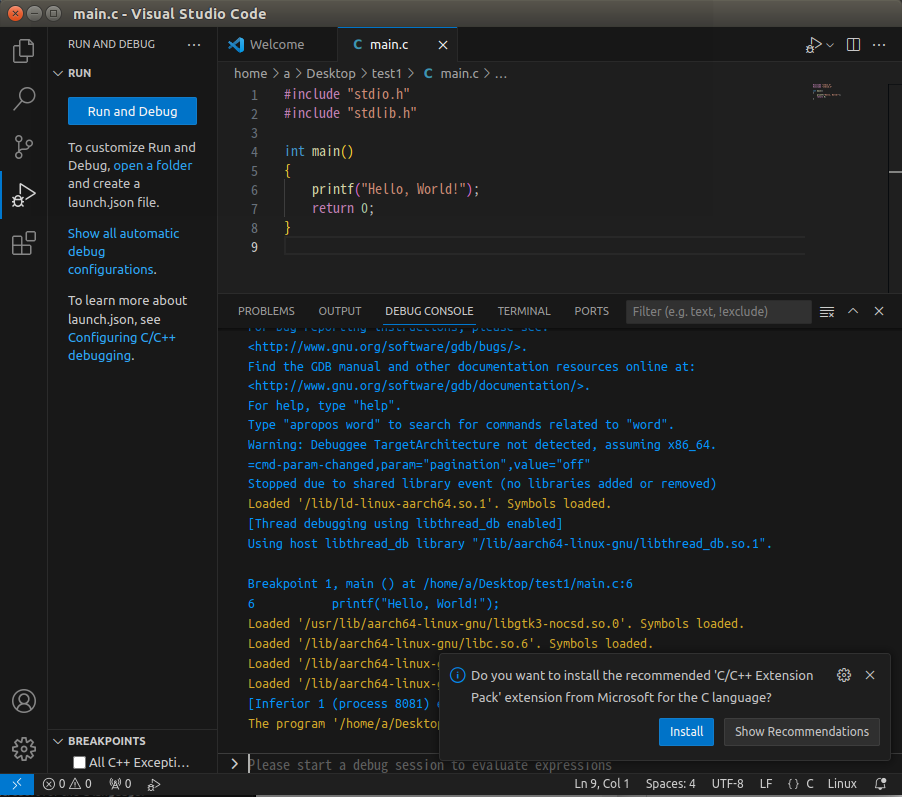Open editor more actions ellipsis
902x797 pixels.
[879, 45]
